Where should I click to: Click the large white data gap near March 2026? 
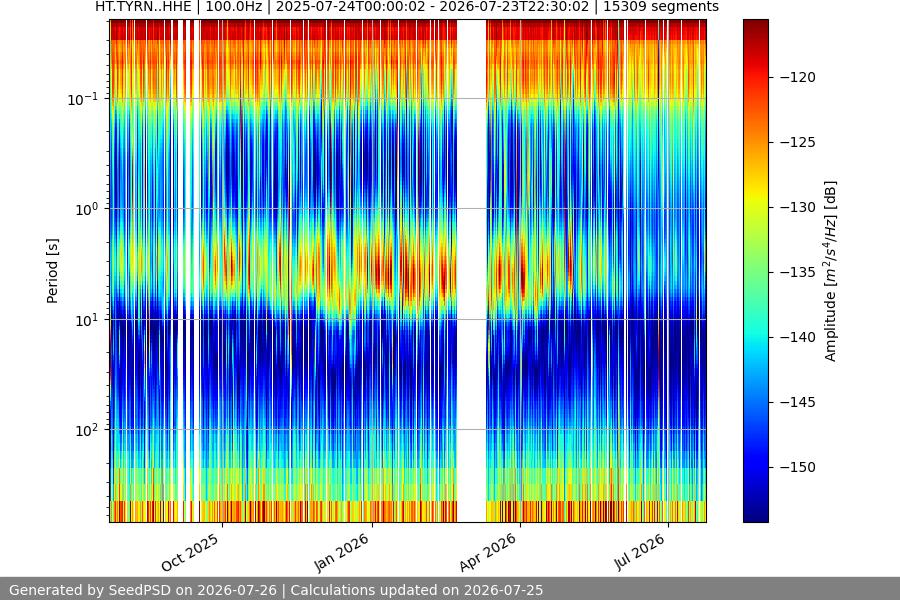coord(471,271)
